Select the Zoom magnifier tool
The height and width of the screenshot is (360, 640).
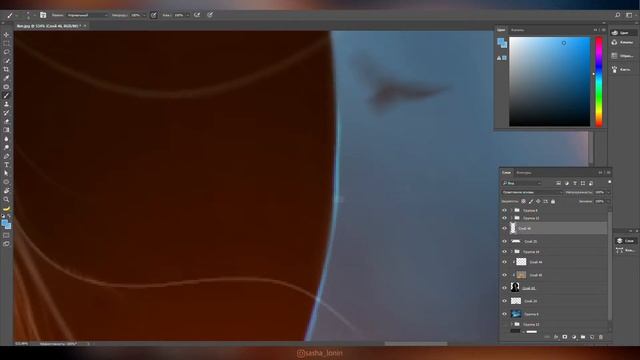6,199
